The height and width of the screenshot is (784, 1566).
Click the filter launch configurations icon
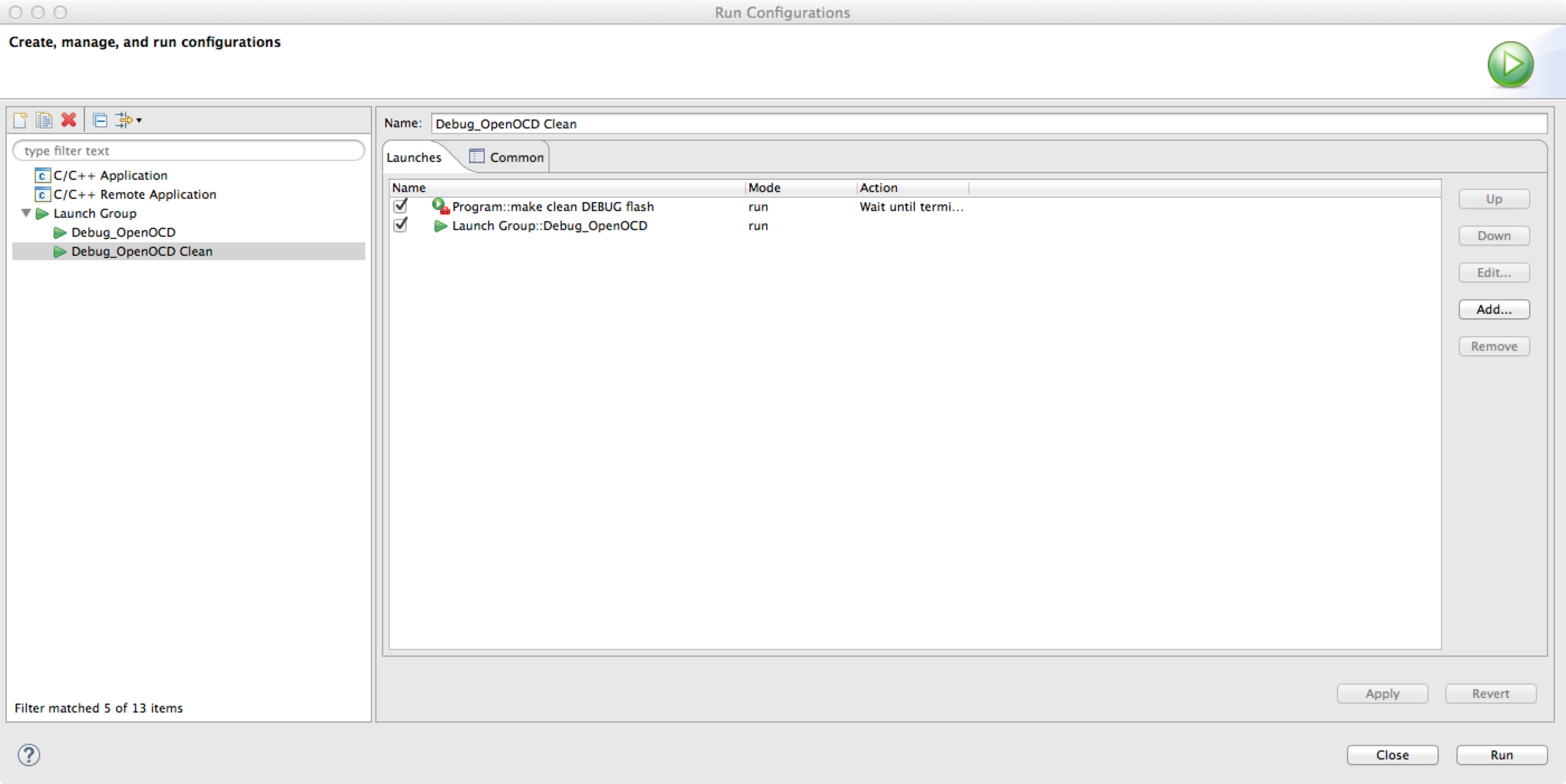[x=123, y=119]
